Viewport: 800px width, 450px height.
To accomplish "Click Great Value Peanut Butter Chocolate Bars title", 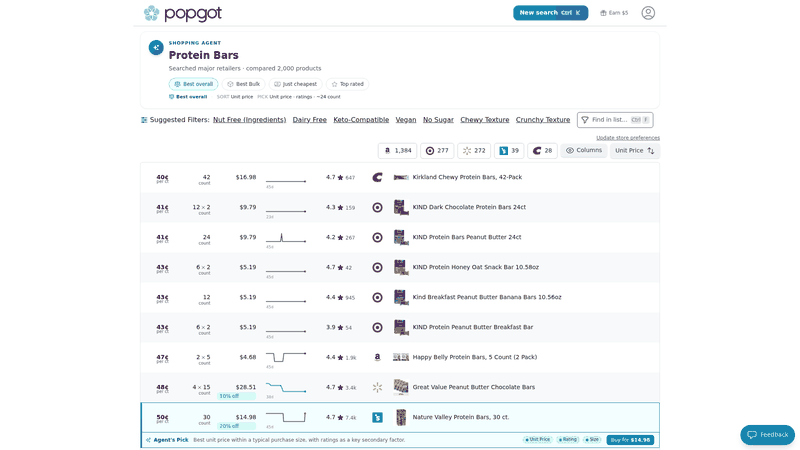I will (x=473, y=387).
